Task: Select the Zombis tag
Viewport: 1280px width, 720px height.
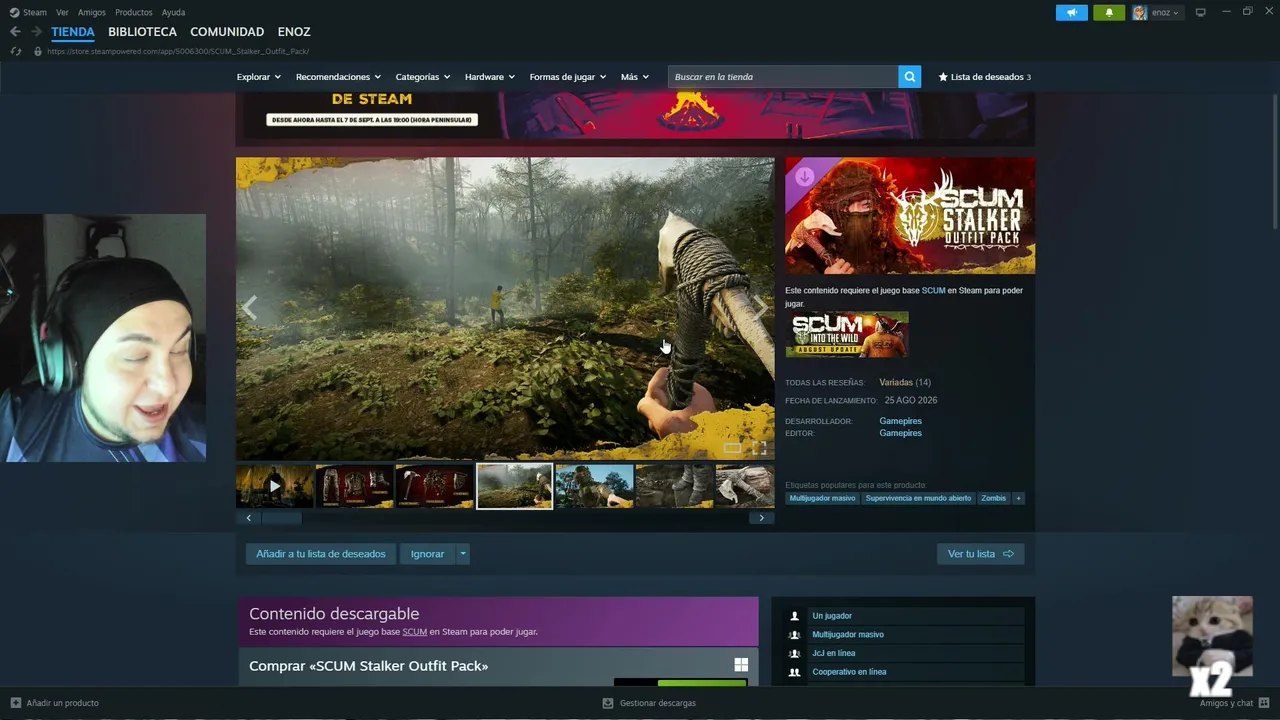Action: 993,498
